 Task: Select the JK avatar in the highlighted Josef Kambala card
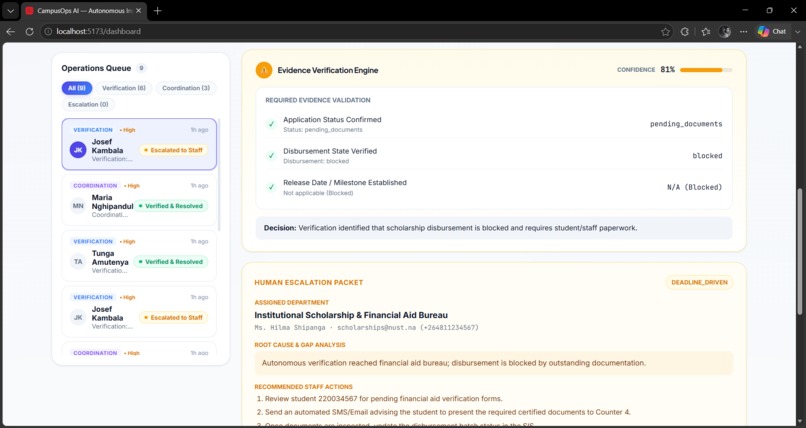pos(78,150)
